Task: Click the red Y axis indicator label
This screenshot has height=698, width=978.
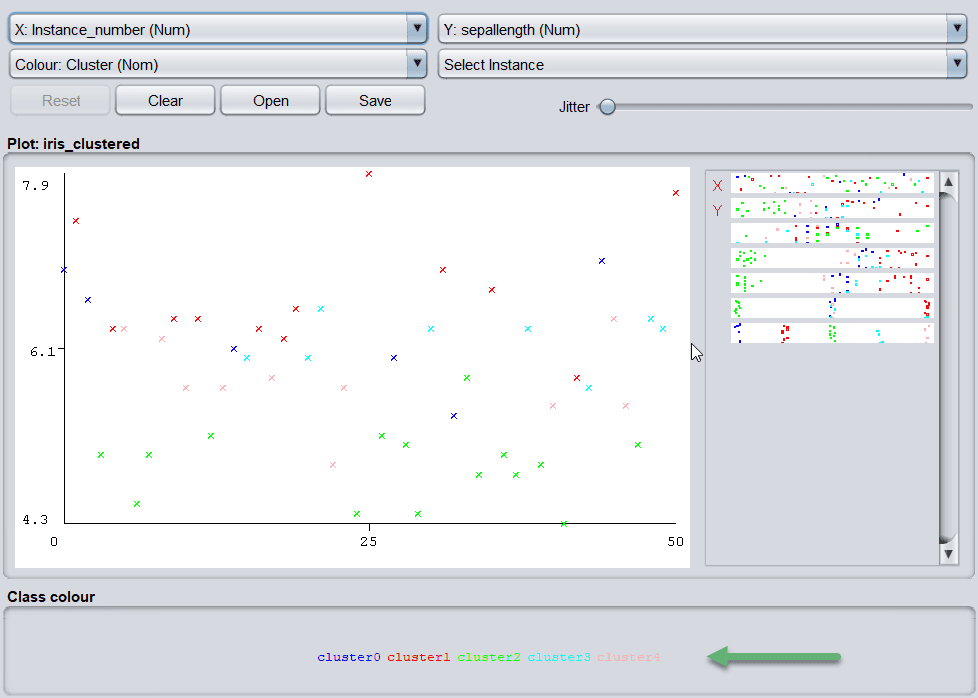Action: [x=717, y=210]
